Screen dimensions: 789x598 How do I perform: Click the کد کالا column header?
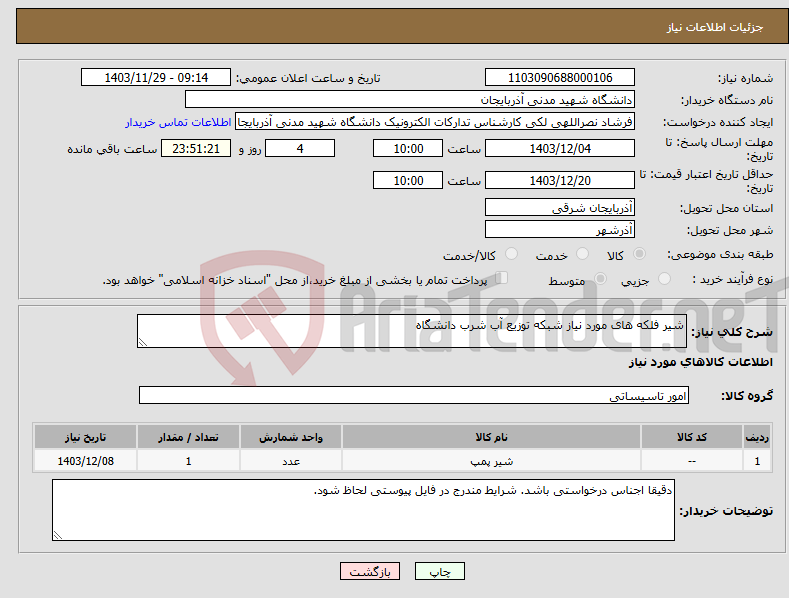click(x=692, y=437)
